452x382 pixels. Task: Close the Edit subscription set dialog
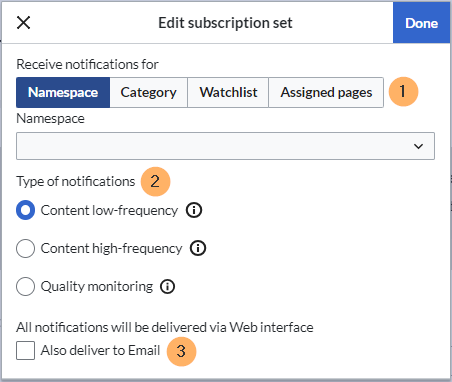point(23,23)
